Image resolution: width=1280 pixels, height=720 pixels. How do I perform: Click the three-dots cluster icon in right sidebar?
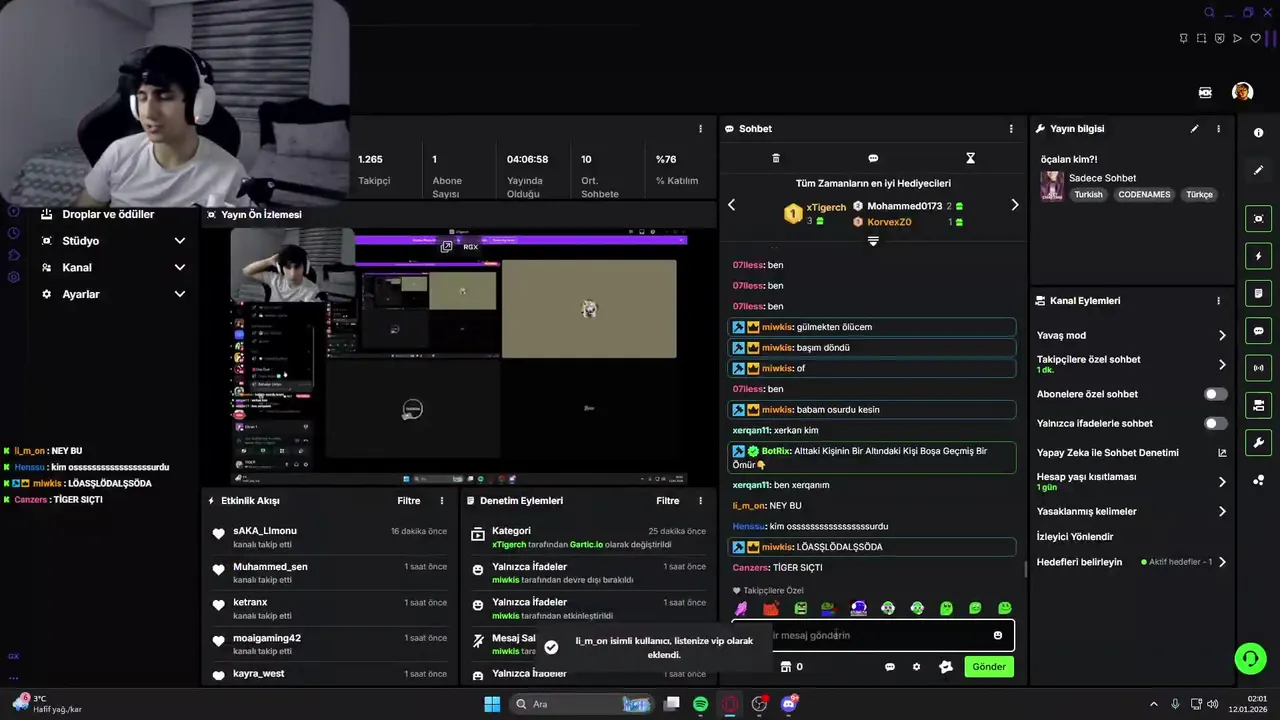pyautogui.click(x=1258, y=480)
